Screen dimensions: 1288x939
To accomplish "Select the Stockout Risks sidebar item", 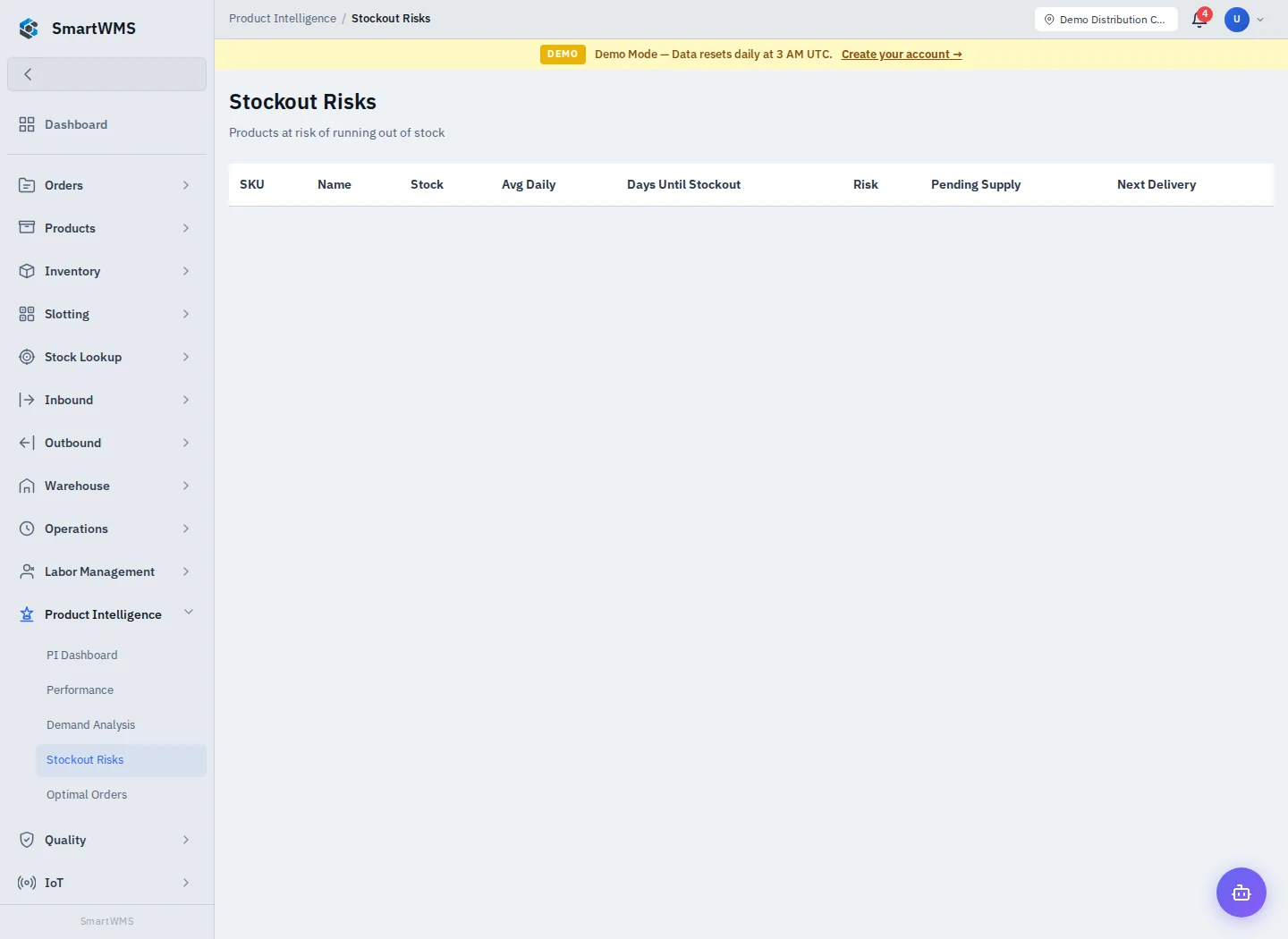I will [121, 760].
